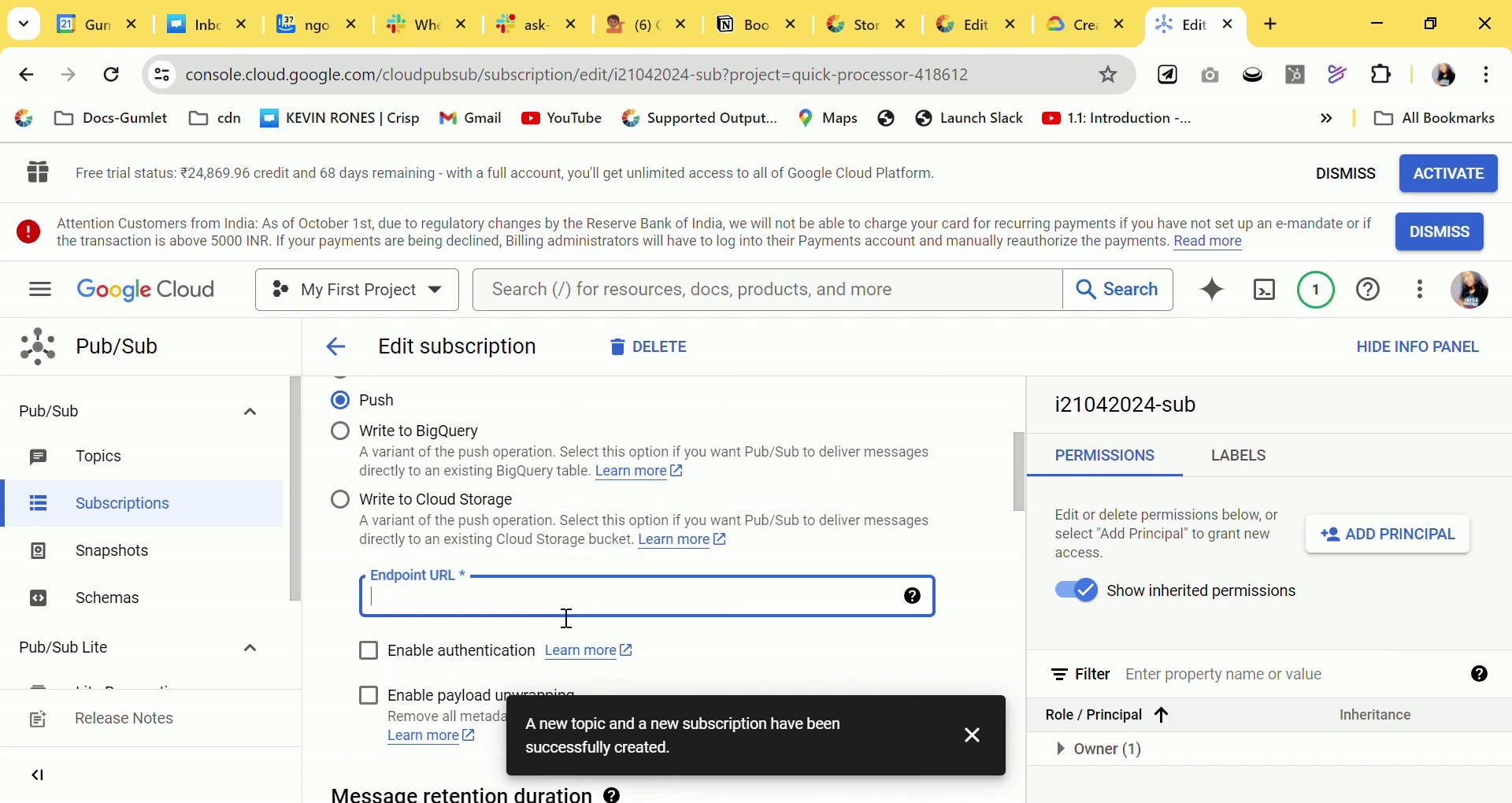1512x803 pixels.
Task: Click the Search button
Action: click(x=1117, y=290)
